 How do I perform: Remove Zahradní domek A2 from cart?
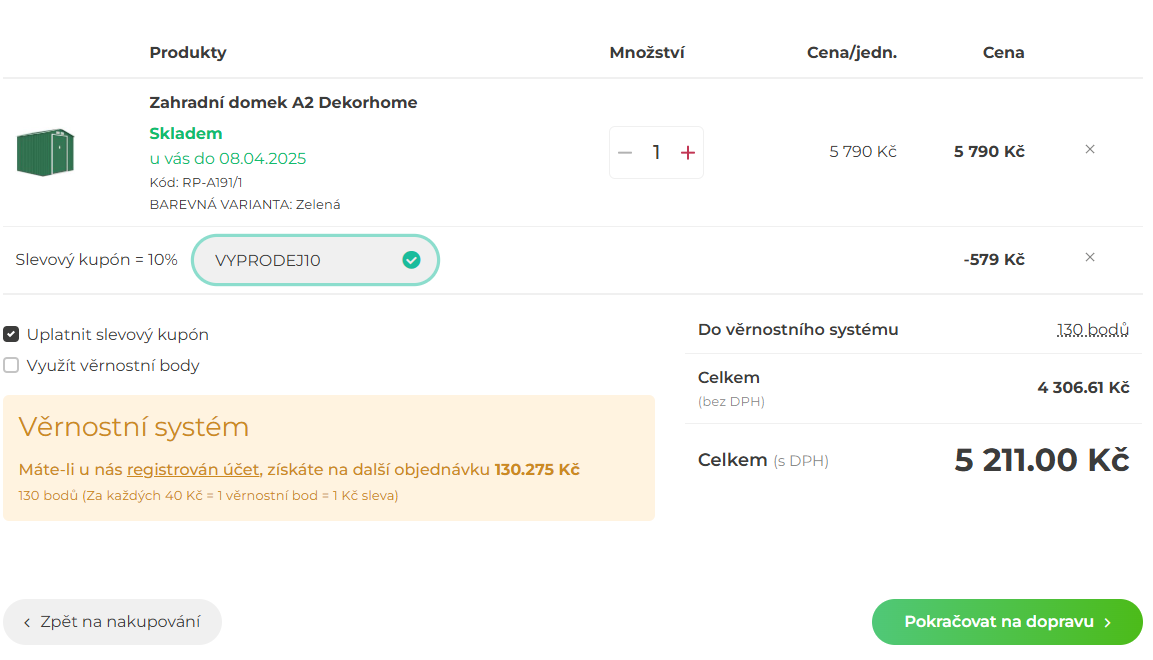[x=1090, y=149]
